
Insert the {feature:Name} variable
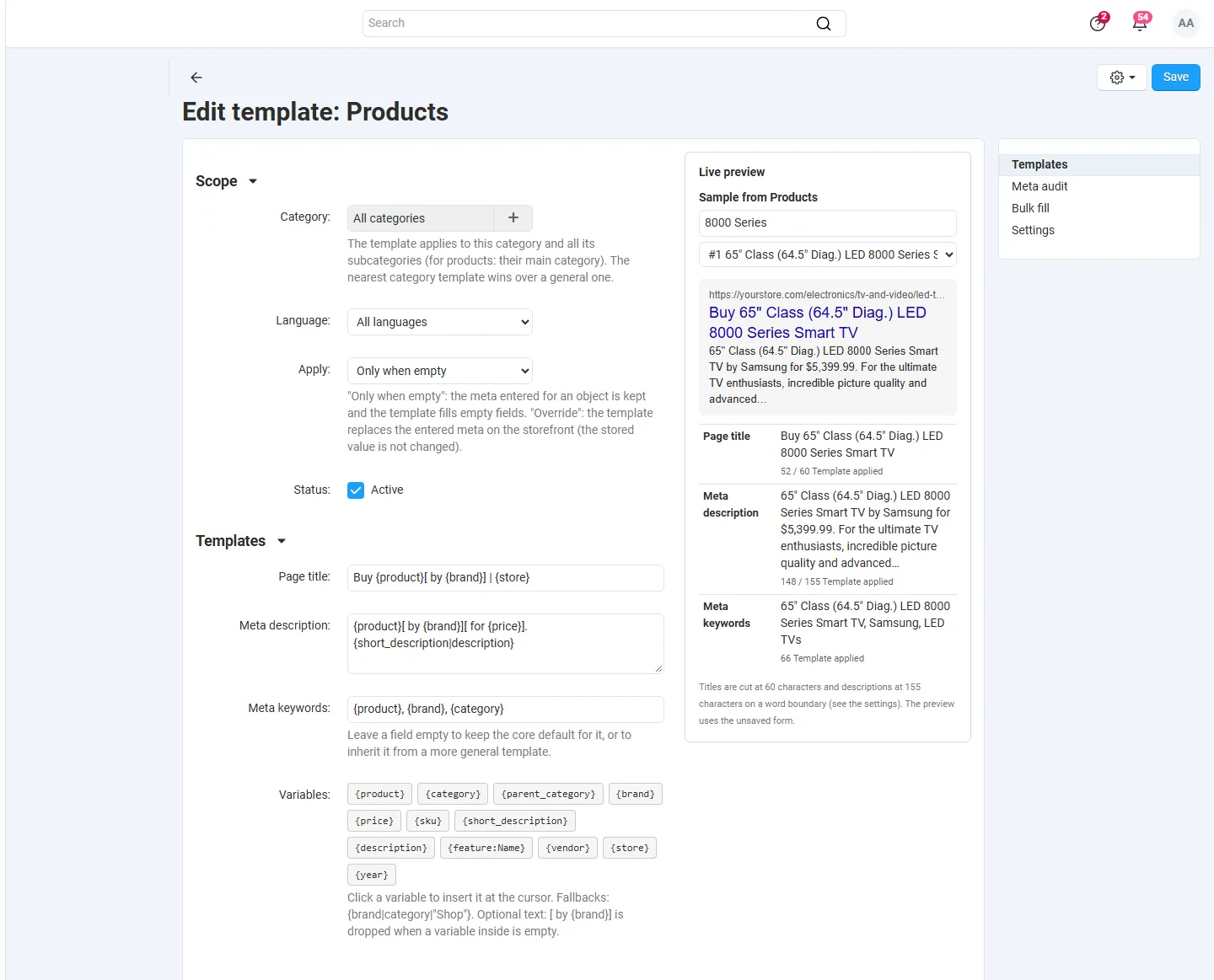click(x=486, y=848)
